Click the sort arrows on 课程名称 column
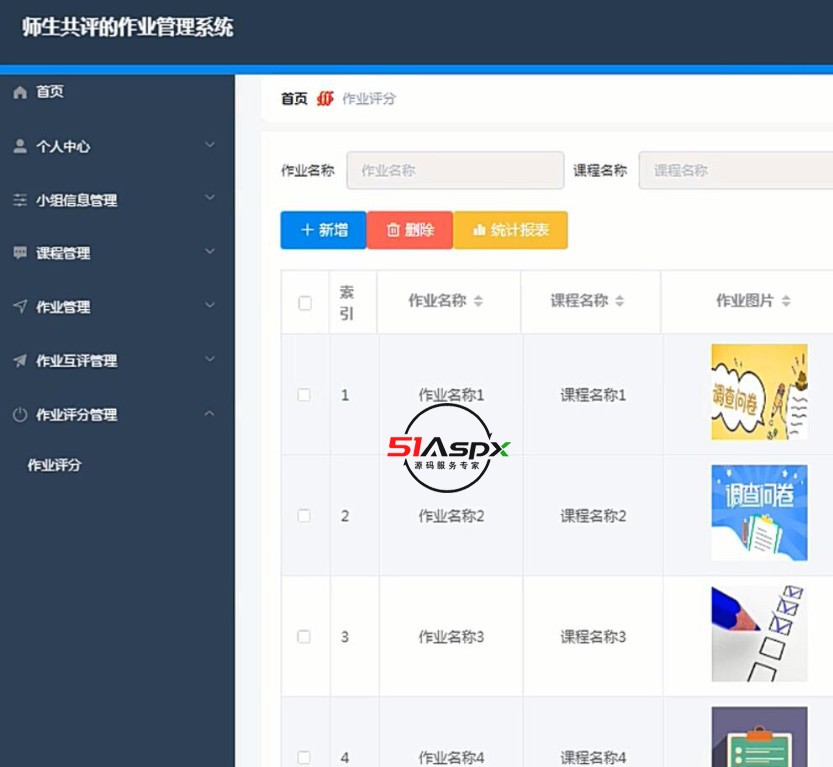Image resolution: width=833 pixels, height=767 pixels. coord(619,301)
